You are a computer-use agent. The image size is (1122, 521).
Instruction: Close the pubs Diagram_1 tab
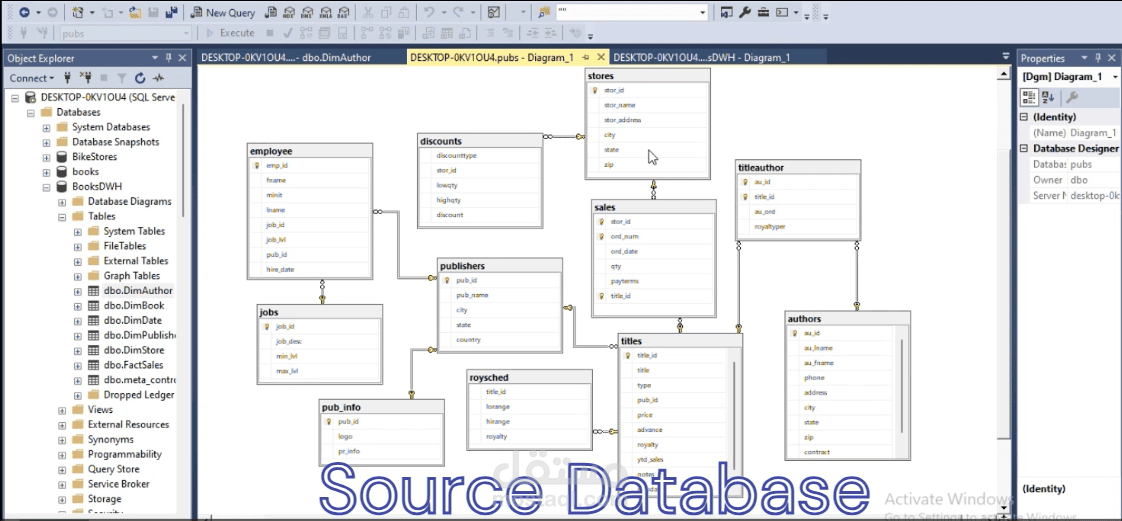600,58
